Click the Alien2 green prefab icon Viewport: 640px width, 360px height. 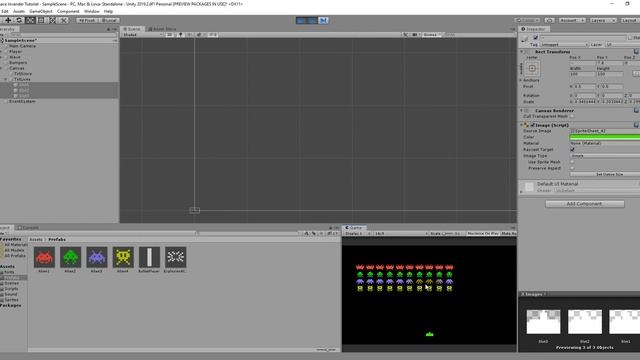tap(70, 257)
